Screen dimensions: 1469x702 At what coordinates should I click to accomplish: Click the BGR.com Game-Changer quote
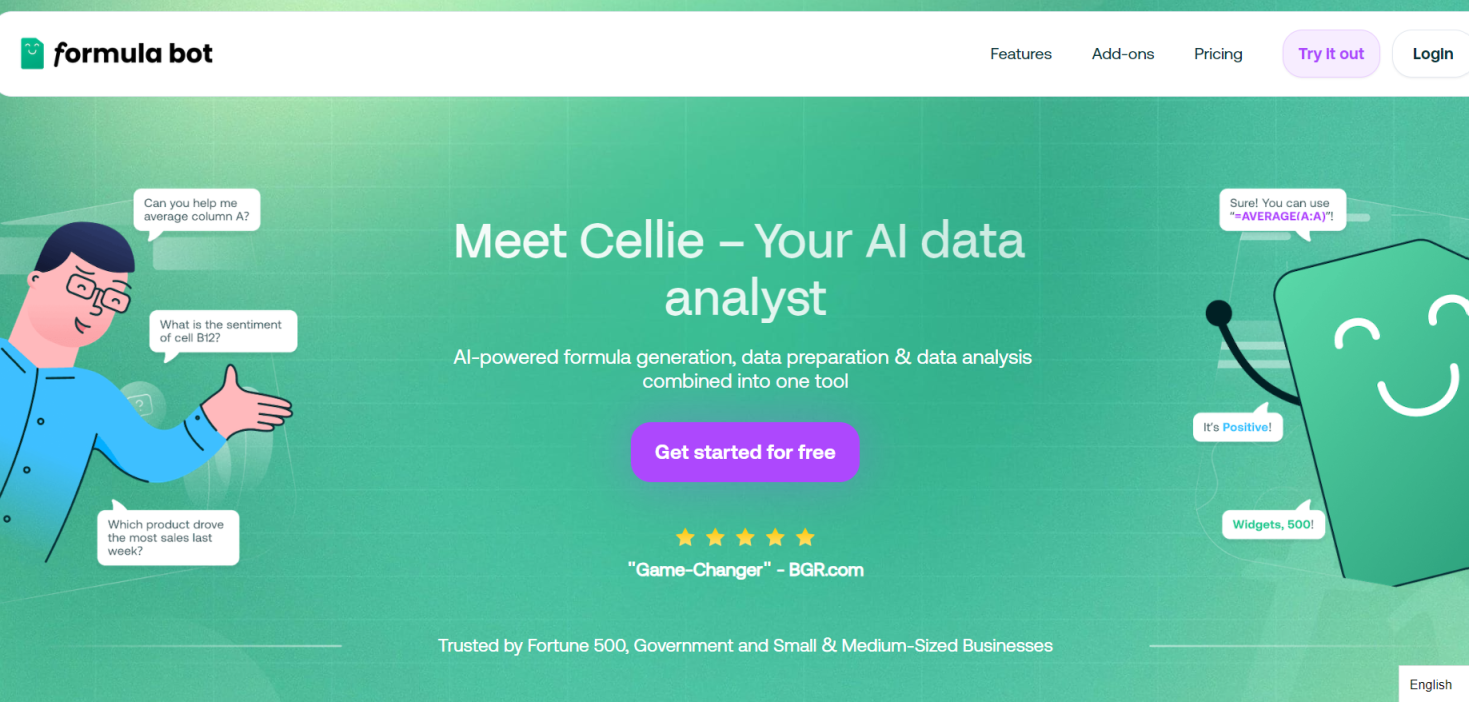pos(744,569)
